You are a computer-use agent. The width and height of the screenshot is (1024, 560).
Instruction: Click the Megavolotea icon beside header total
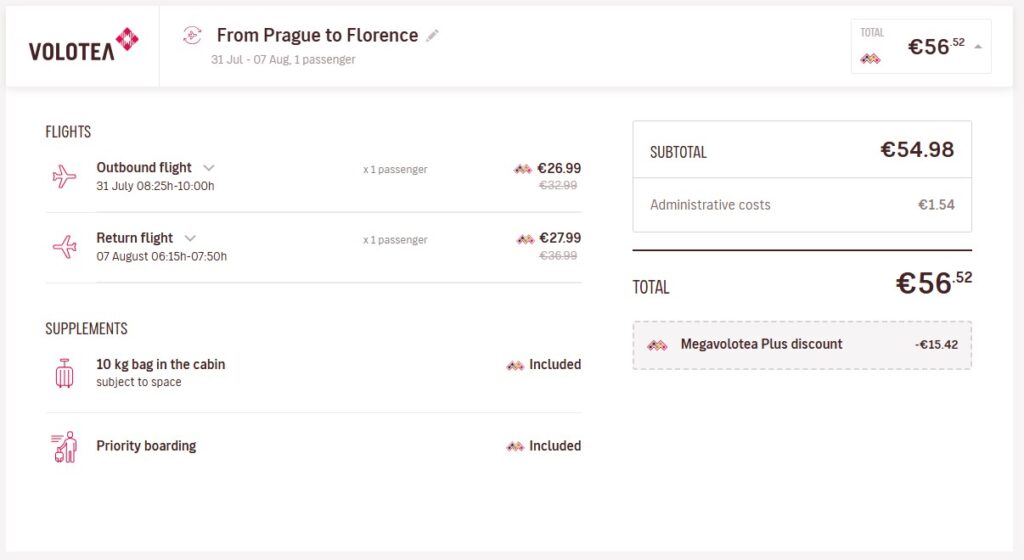[870, 59]
